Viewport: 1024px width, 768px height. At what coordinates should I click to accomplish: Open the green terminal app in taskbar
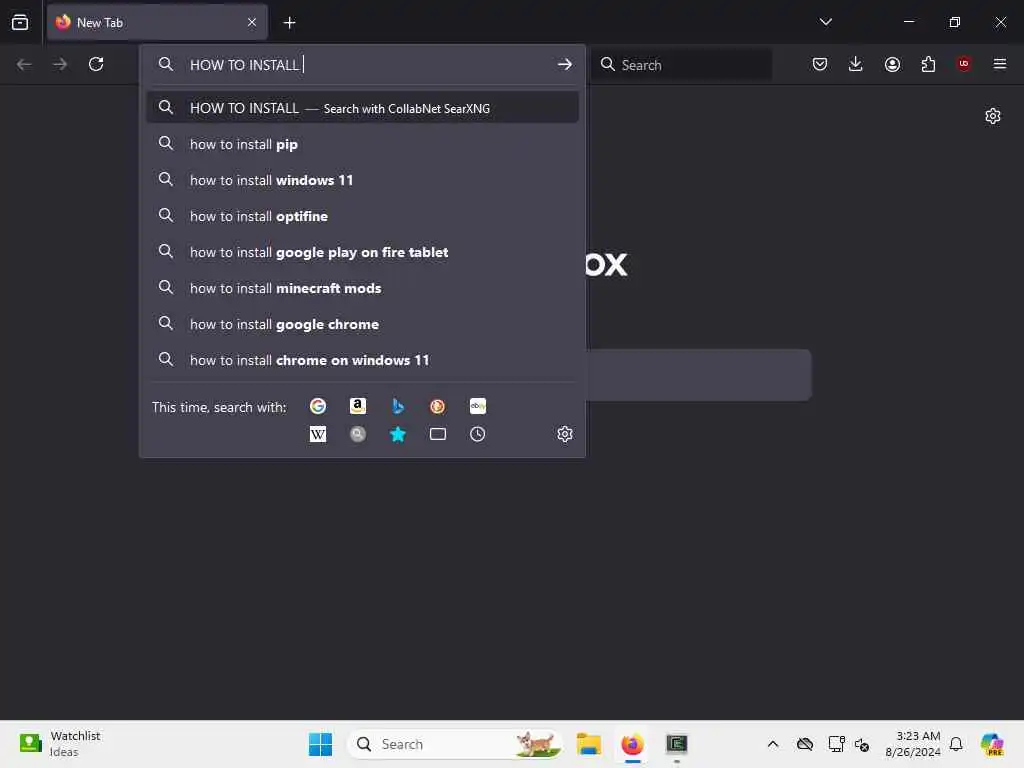pyautogui.click(x=677, y=744)
